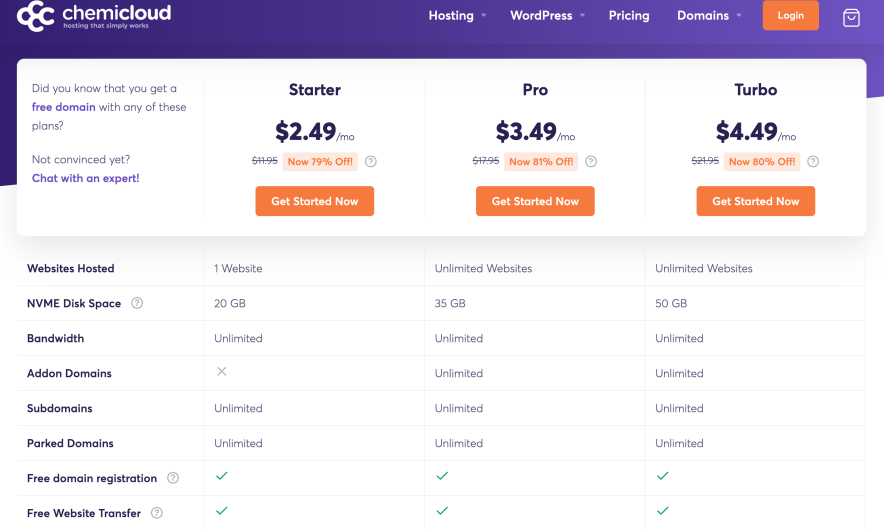Screen dimensions: 884x529
Task: Click the Addon Domains row label
Action: tap(69, 373)
